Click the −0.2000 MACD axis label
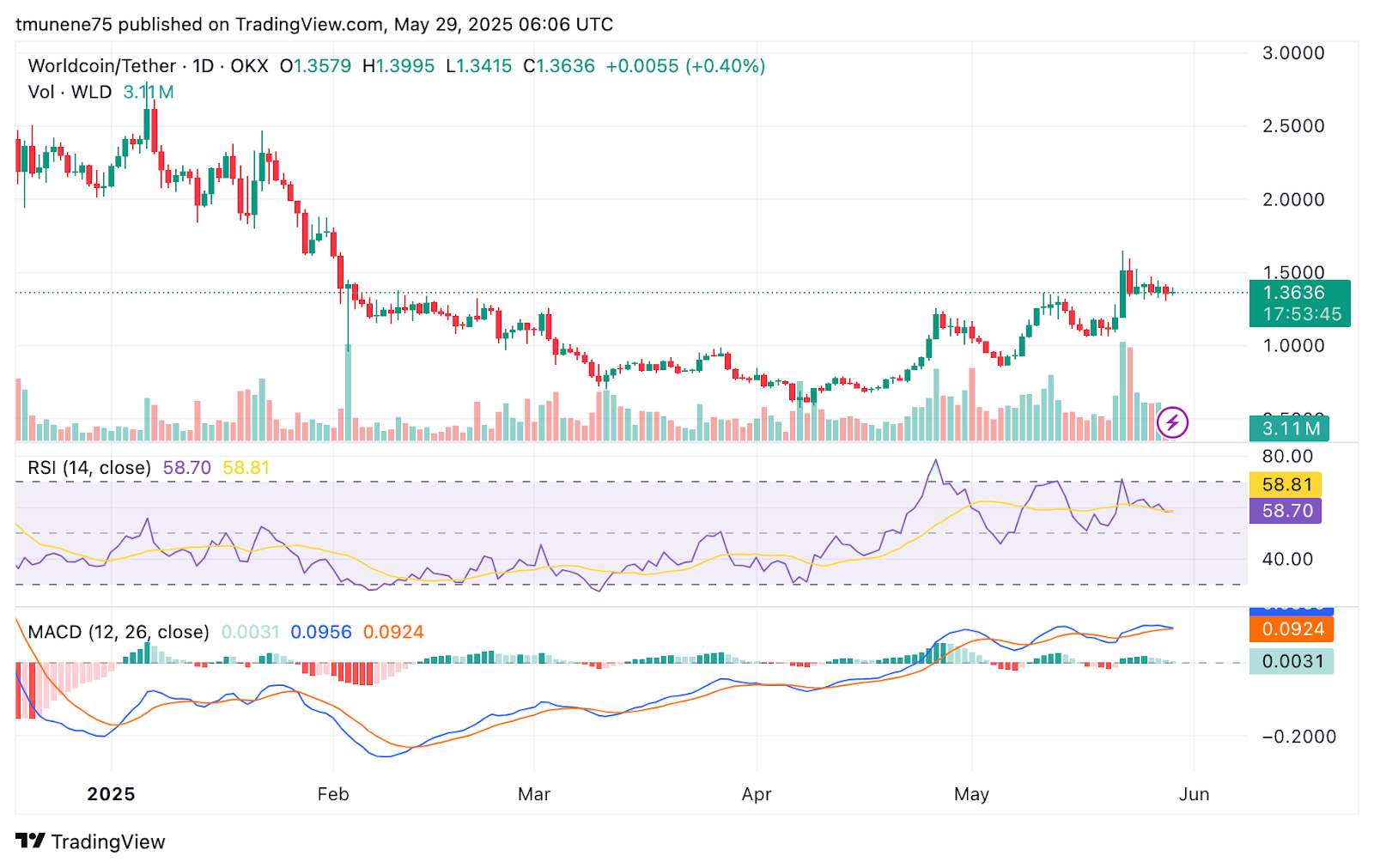 click(x=1298, y=737)
